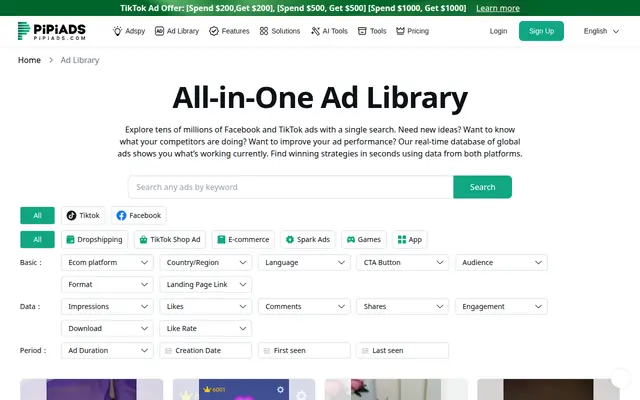Open the Pricing page
640x400 pixels.
[412, 31]
